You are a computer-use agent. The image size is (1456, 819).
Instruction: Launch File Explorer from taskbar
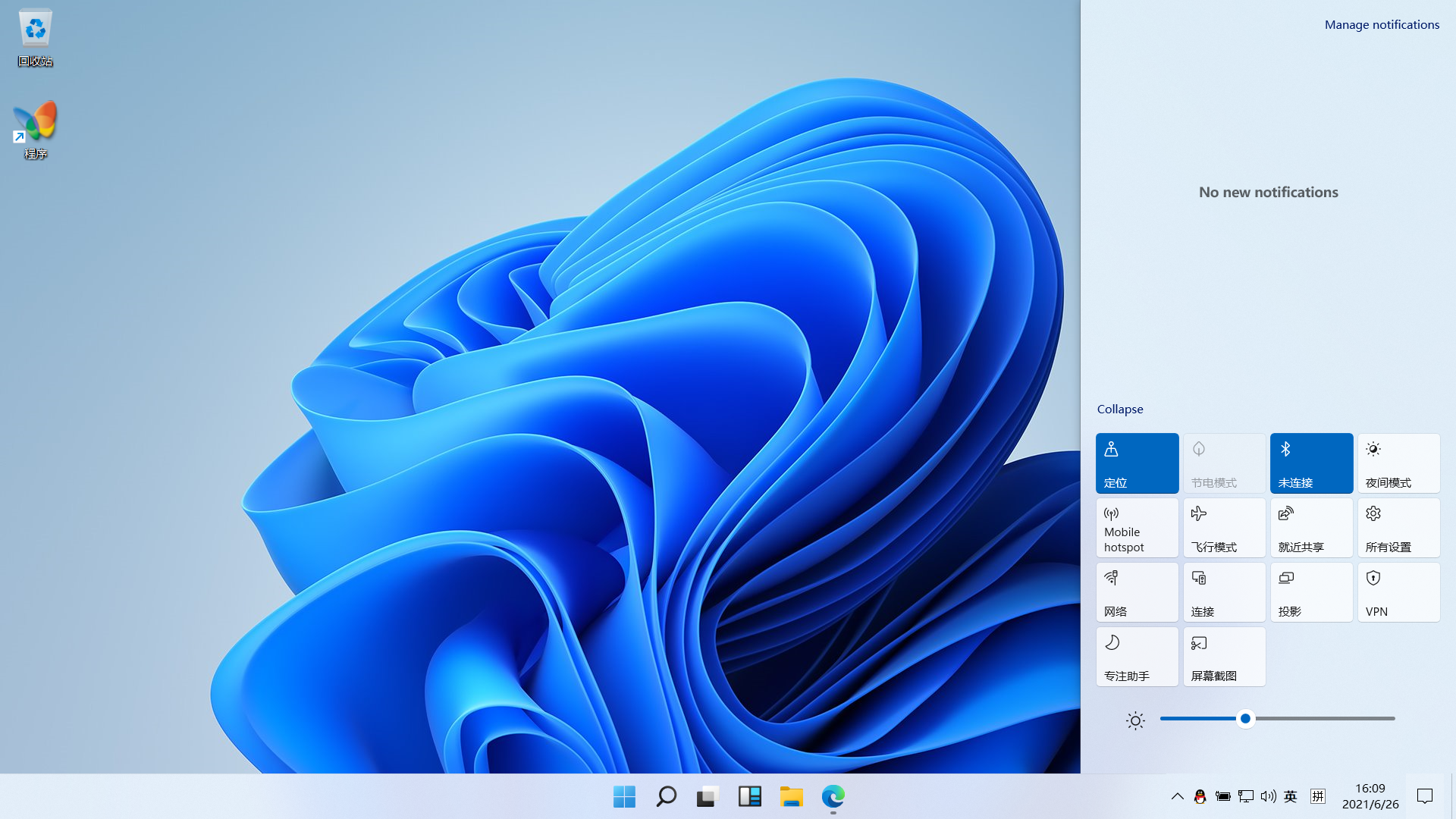click(791, 796)
